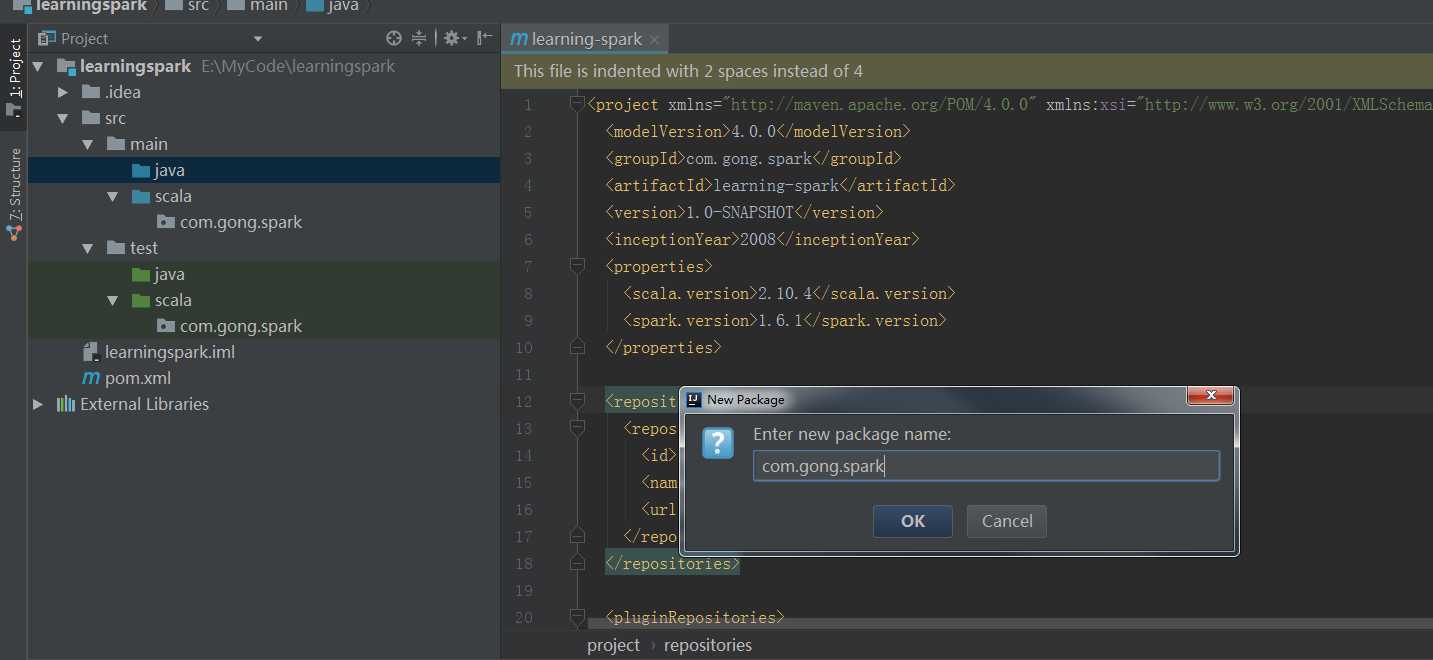Click the spark.version value 1.6.1

(780, 320)
